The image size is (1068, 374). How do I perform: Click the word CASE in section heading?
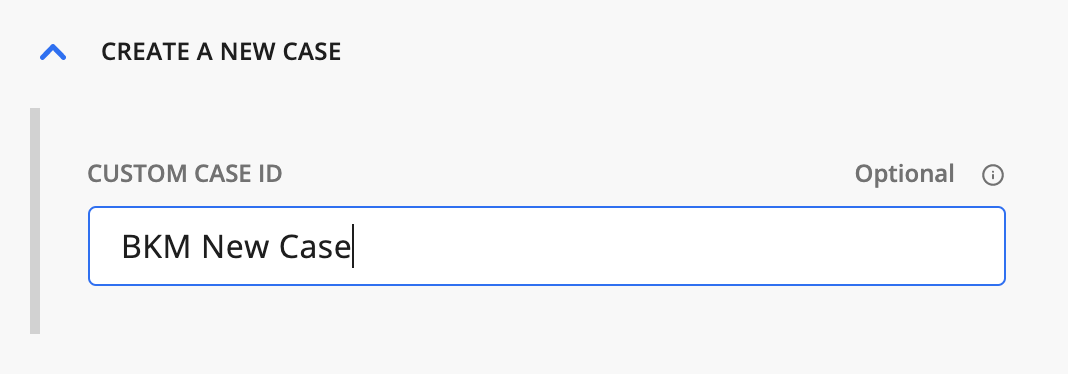coord(311,52)
